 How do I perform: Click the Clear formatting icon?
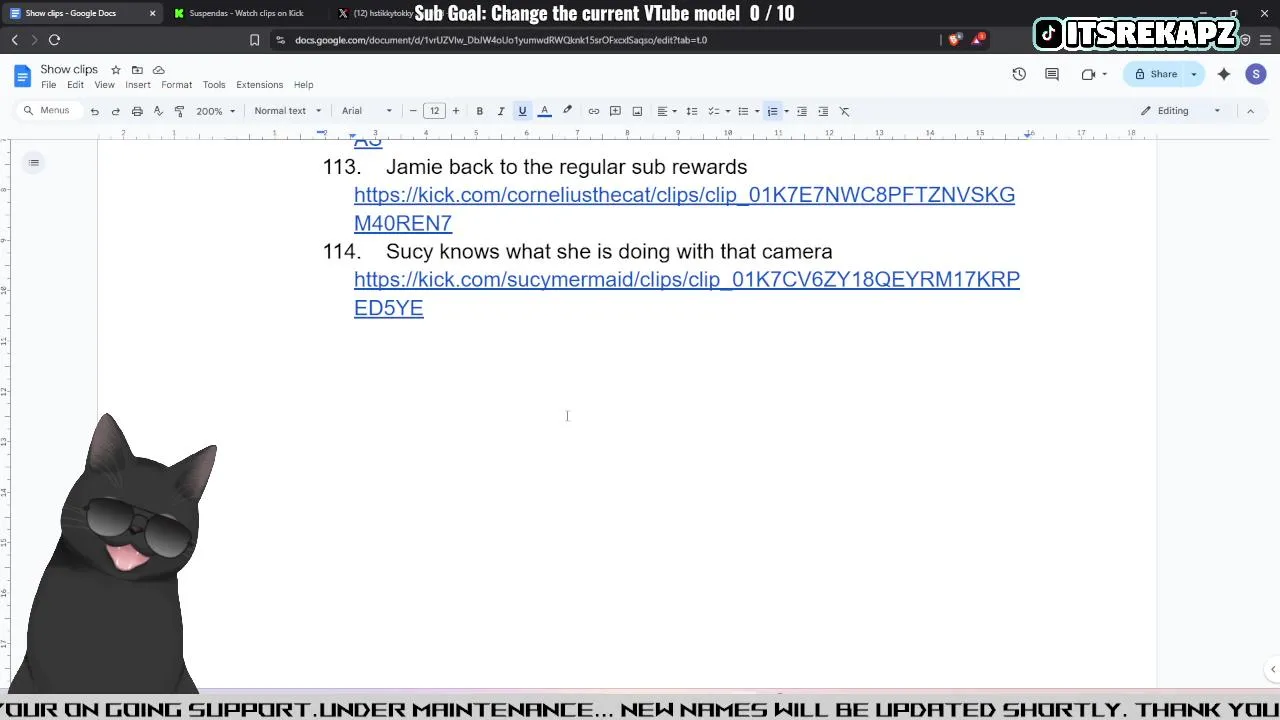(x=844, y=111)
